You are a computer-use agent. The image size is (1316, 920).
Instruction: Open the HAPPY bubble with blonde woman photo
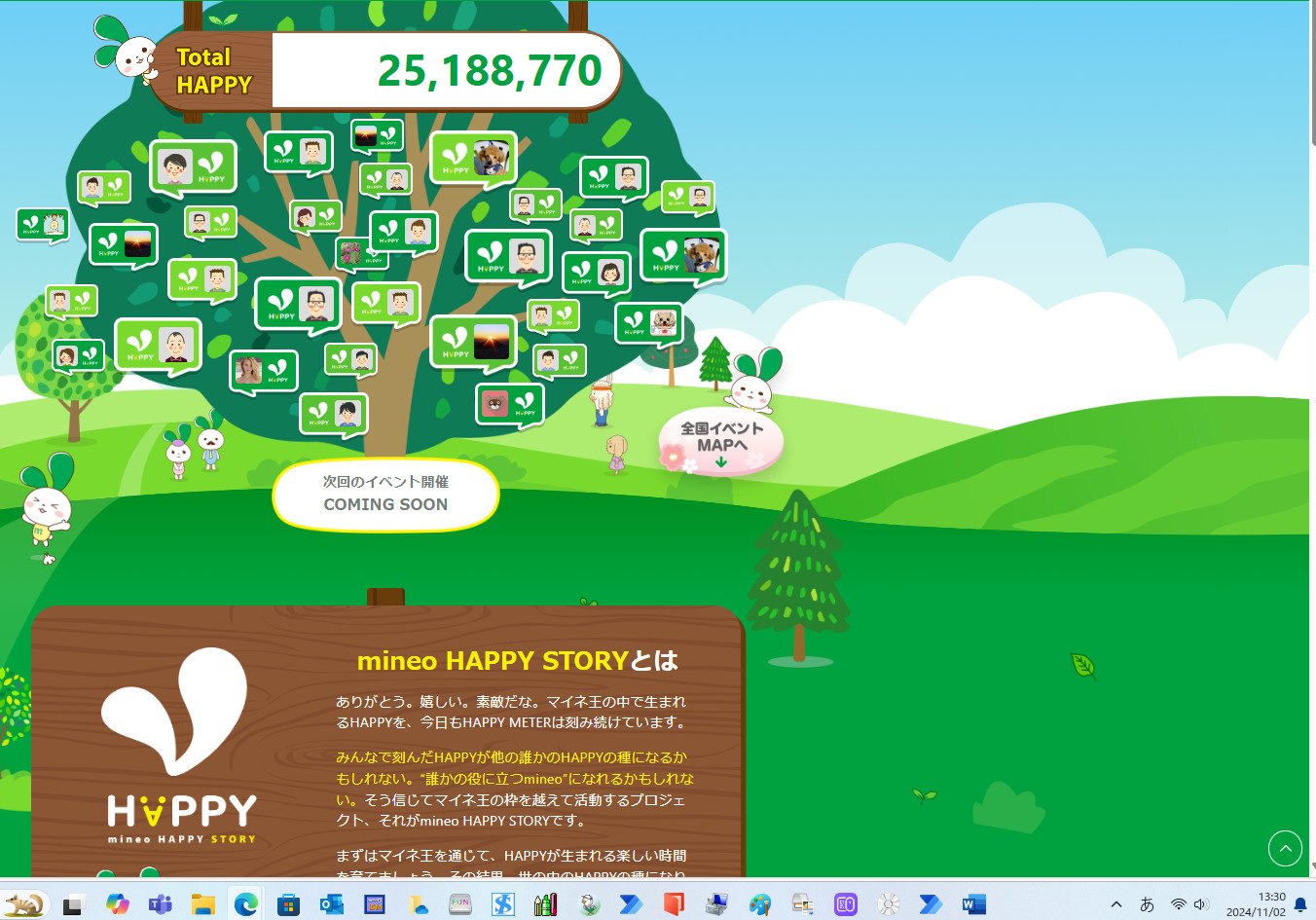(x=264, y=371)
